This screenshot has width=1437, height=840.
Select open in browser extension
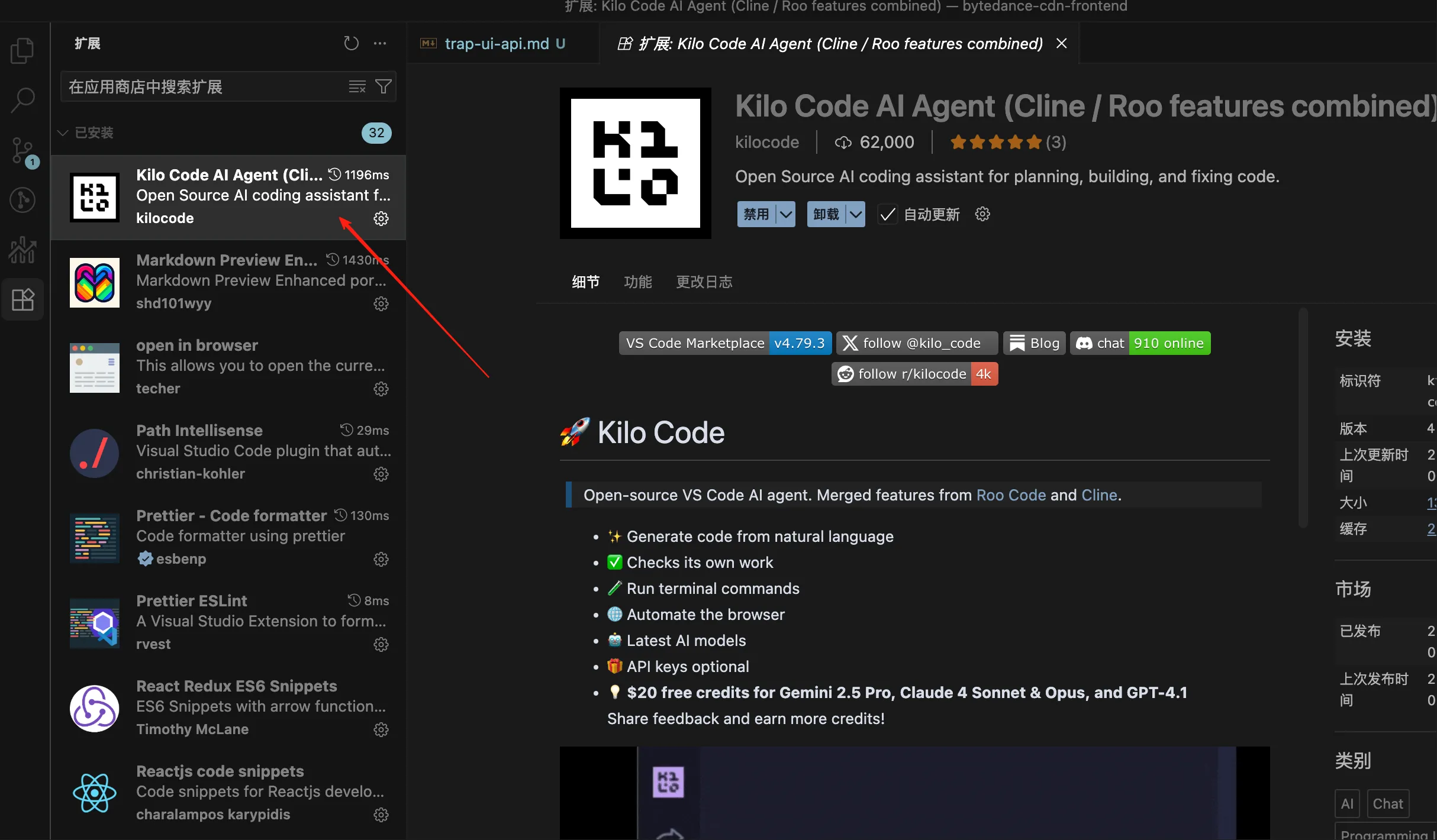pyautogui.click(x=228, y=367)
